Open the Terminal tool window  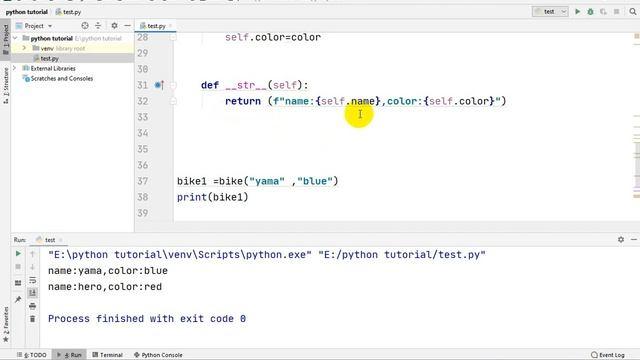tap(107, 355)
